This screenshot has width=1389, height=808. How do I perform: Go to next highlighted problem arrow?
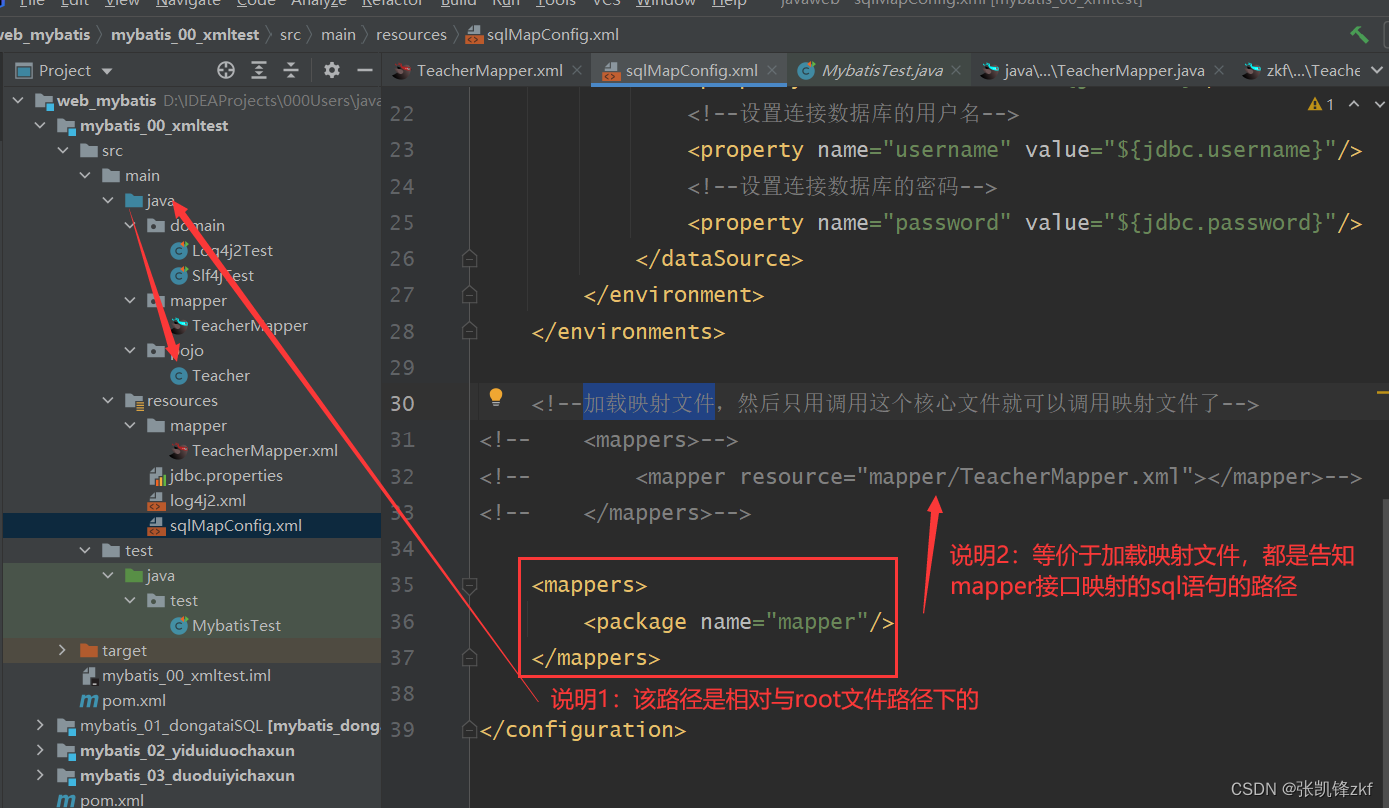click(x=1380, y=104)
